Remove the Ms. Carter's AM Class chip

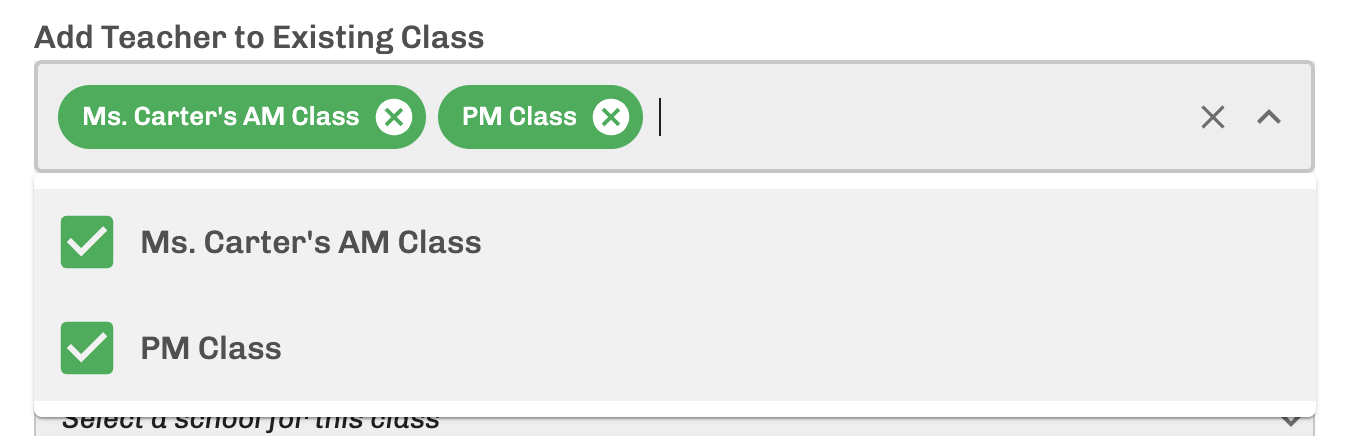(394, 117)
